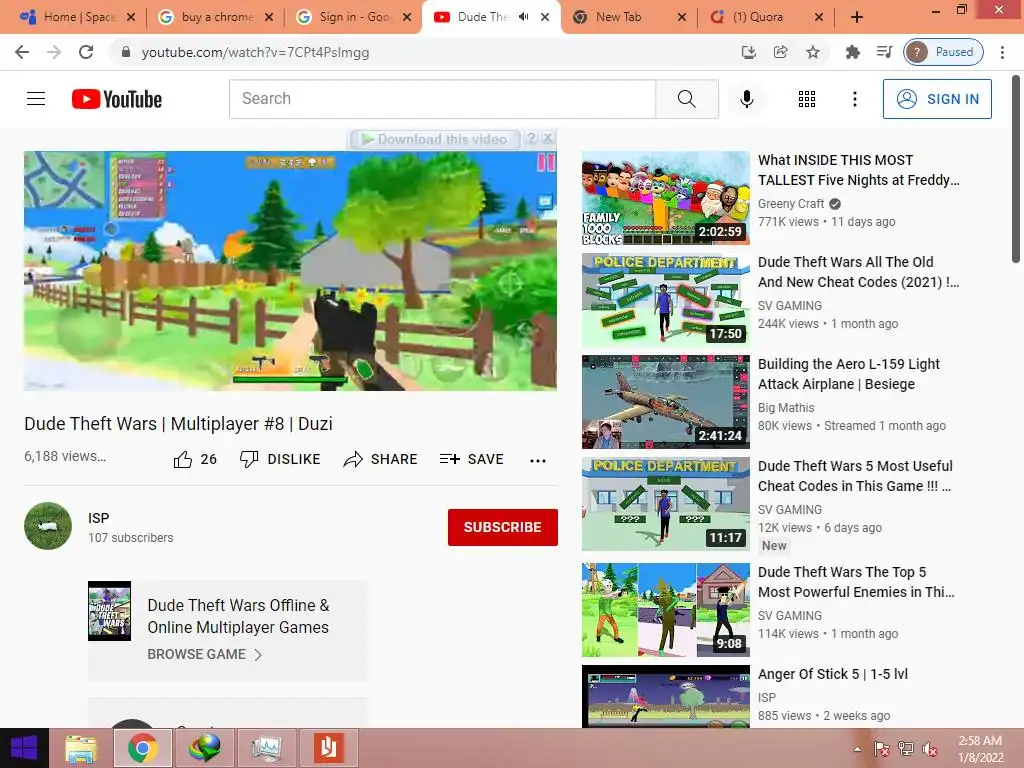Open media controls icon in toolbar
This screenshot has width=1024, height=768.
(x=884, y=52)
